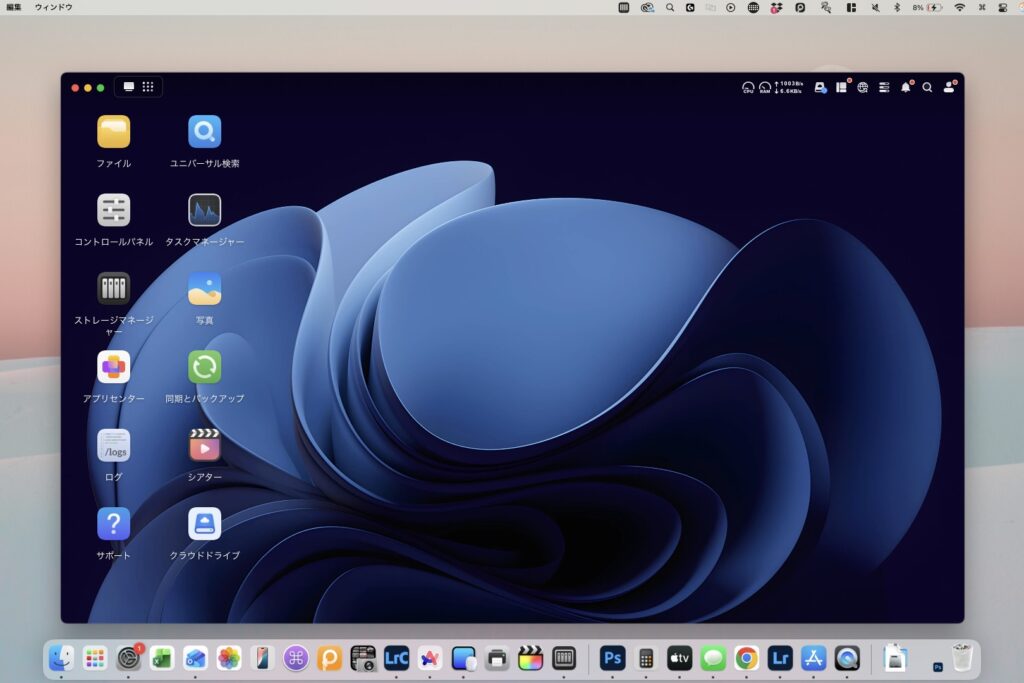
Task: Switch to desktop view in NAS toolbar
Action: pyautogui.click(x=128, y=87)
